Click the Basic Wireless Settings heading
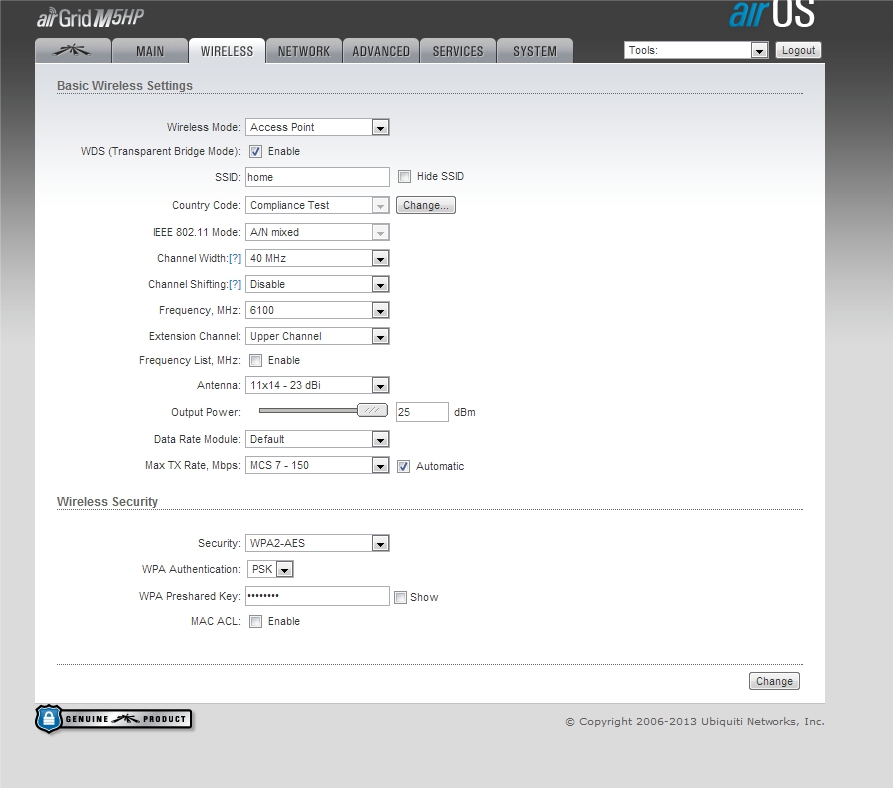893x788 pixels. coord(125,85)
